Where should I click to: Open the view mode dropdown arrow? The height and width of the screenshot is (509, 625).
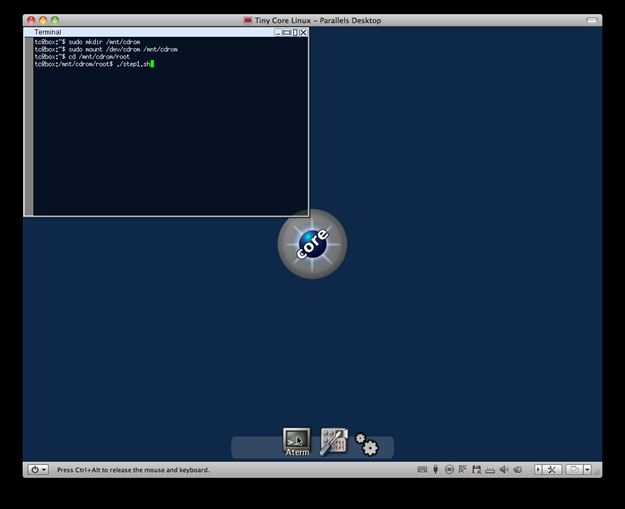coord(587,470)
